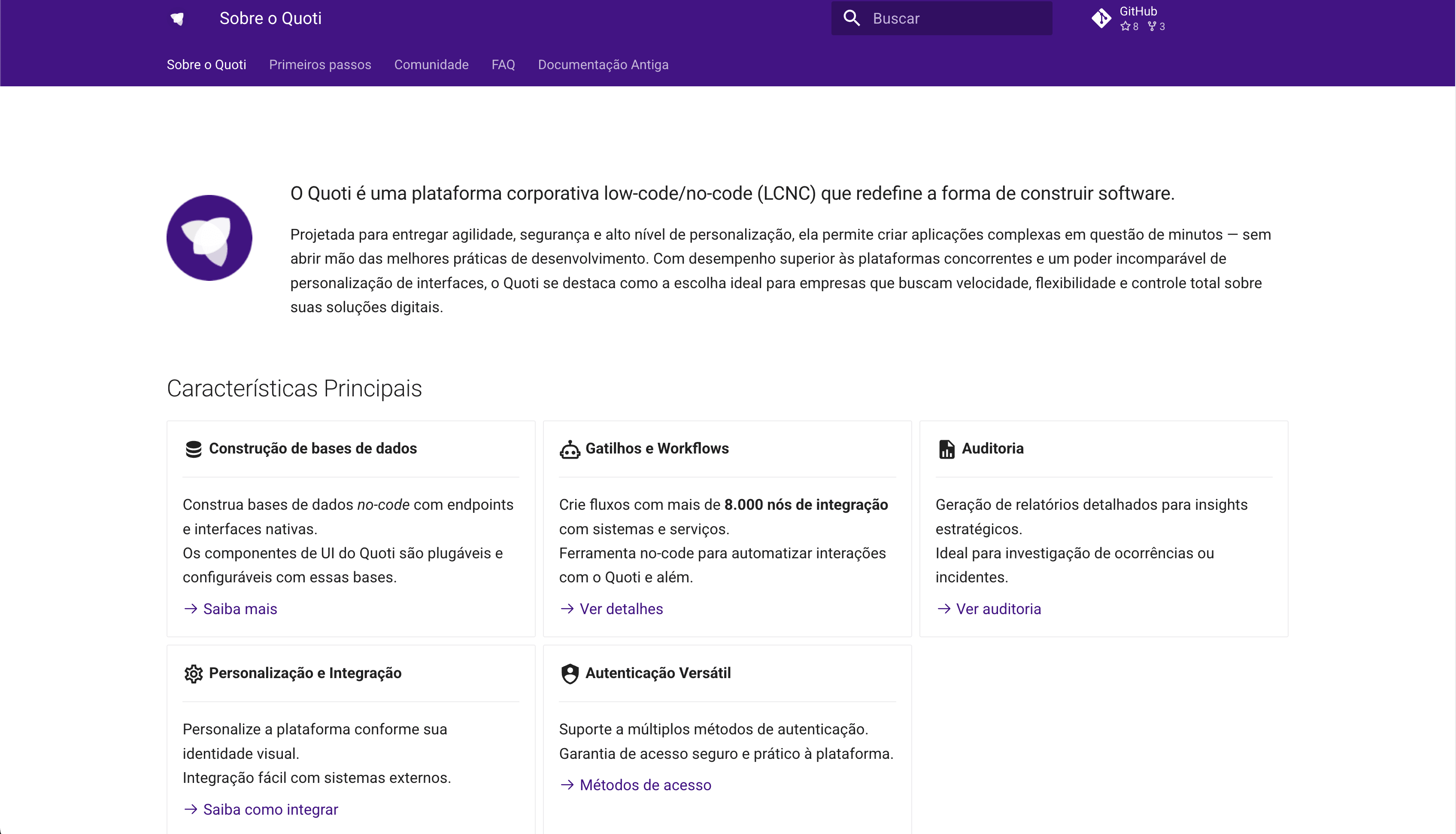This screenshot has height=834, width=1456.
Task: Click the paragraph starting Projetada para entregar agilidade
Action: coord(781,271)
